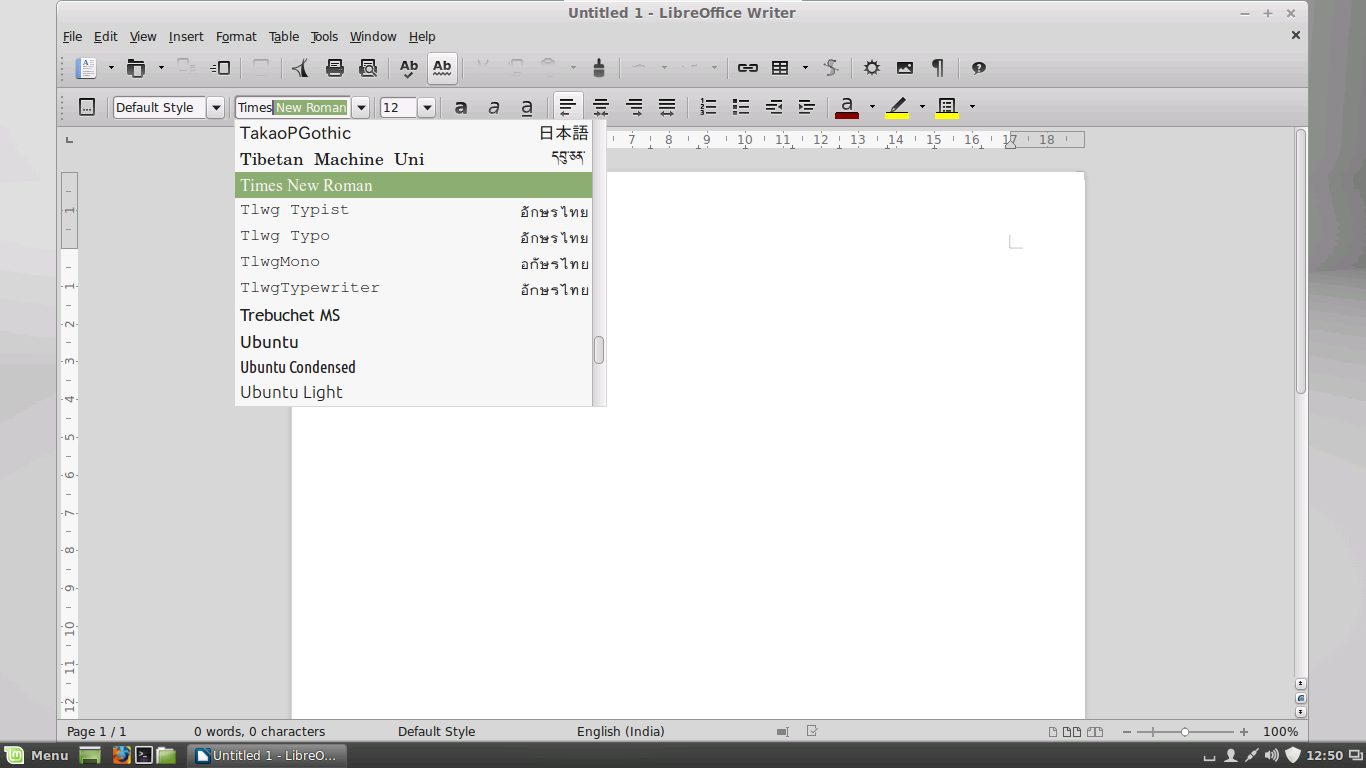Open the Gallery picture icon
The image size is (1366, 768).
(x=905, y=68)
